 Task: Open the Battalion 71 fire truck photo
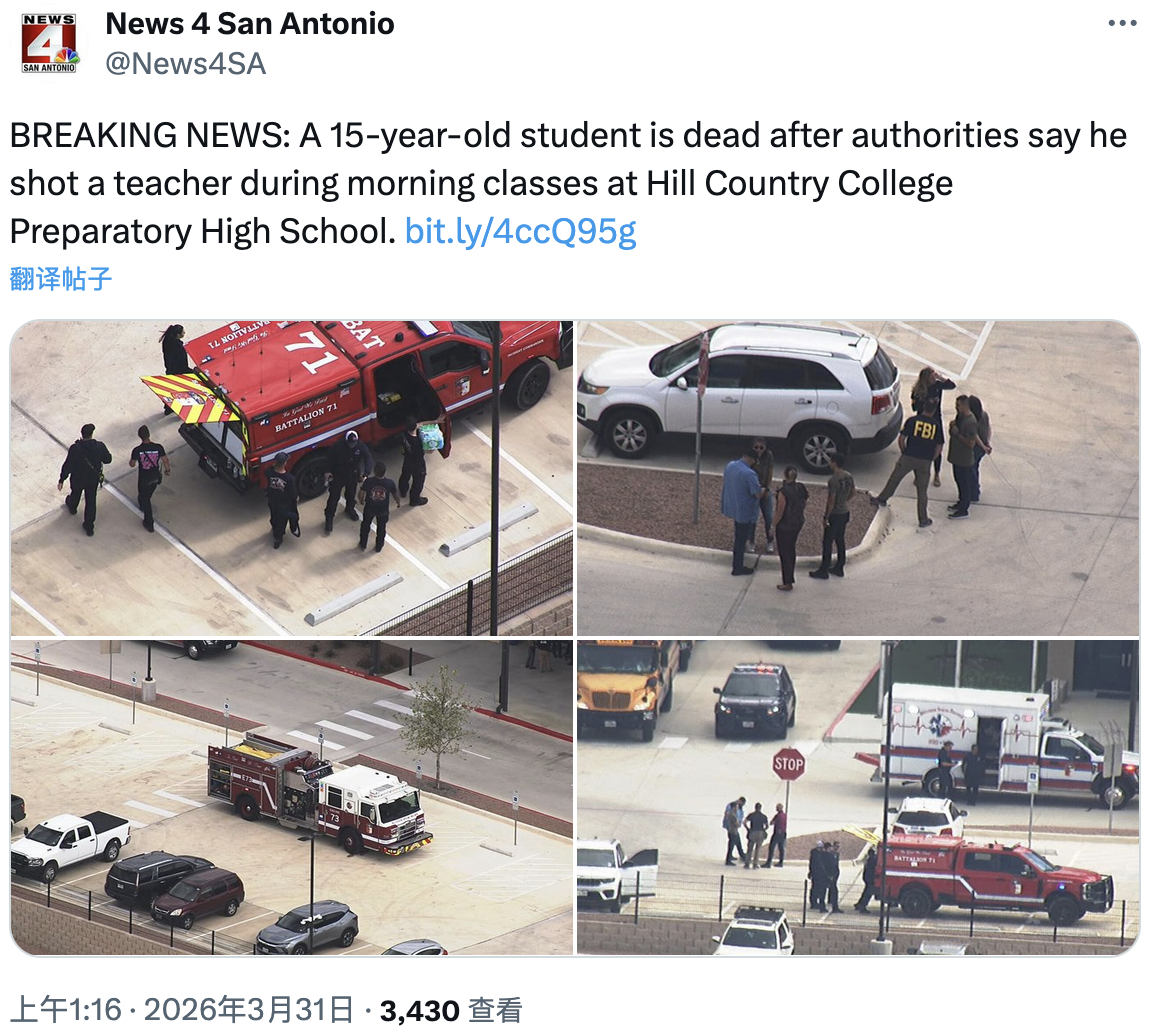291,478
